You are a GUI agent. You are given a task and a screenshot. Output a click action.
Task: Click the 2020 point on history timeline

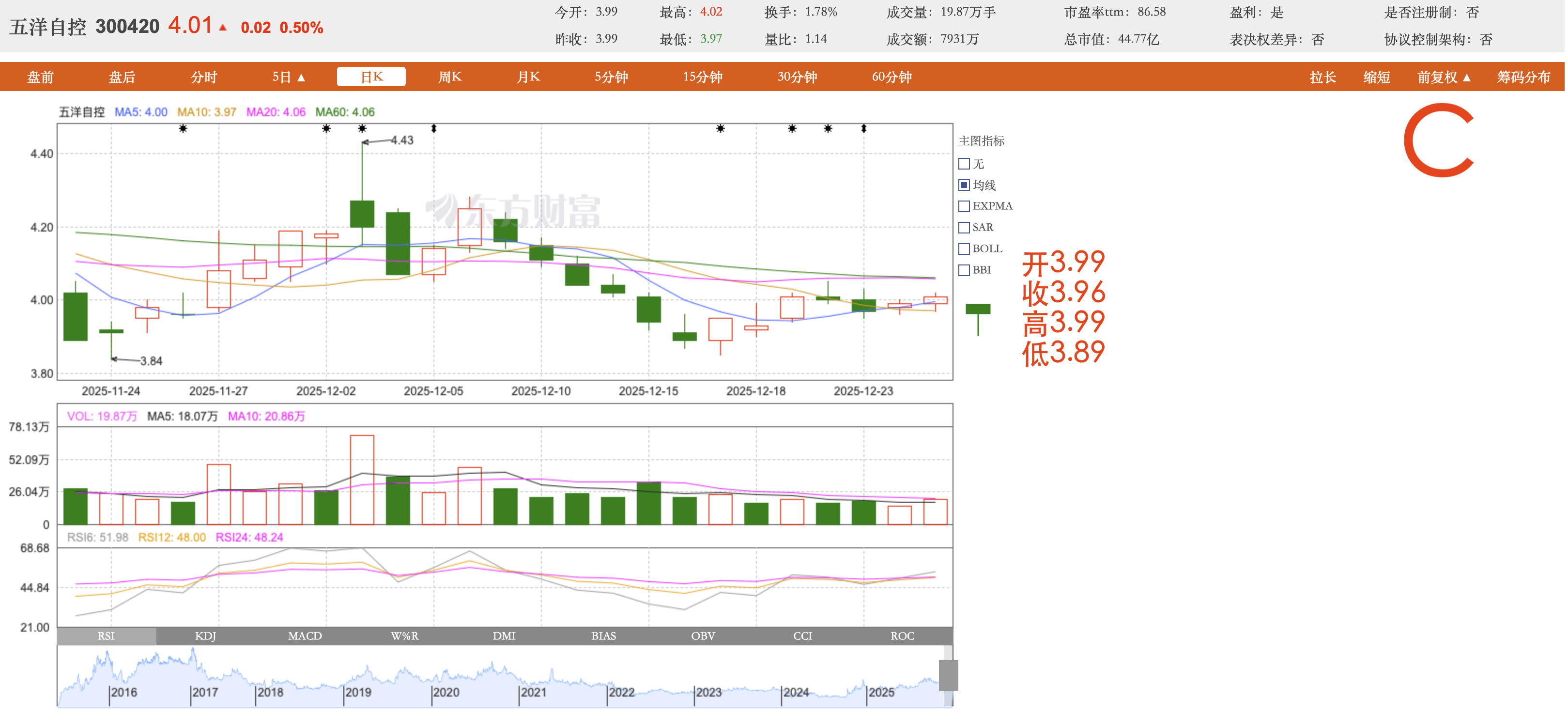[446, 692]
